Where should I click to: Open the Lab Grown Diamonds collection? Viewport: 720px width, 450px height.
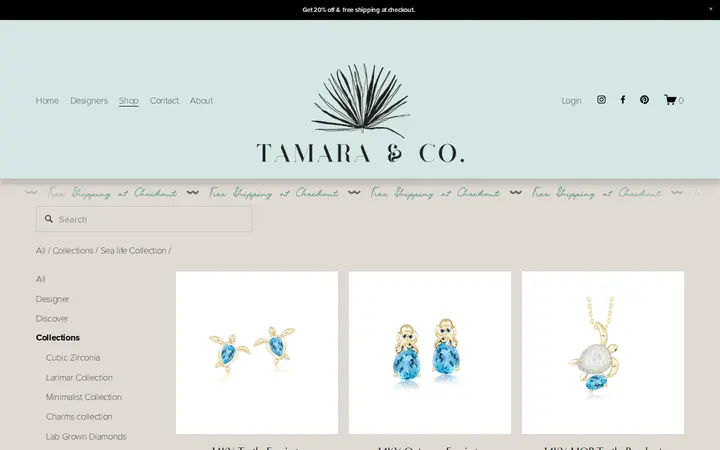click(x=86, y=436)
